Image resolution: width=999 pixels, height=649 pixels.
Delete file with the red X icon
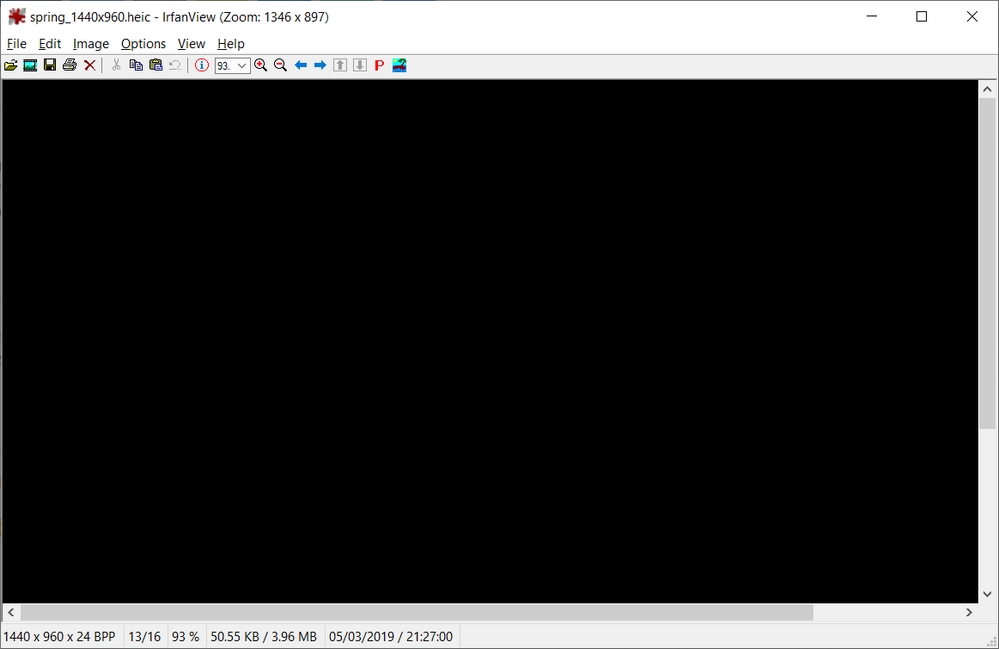click(x=90, y=65)
